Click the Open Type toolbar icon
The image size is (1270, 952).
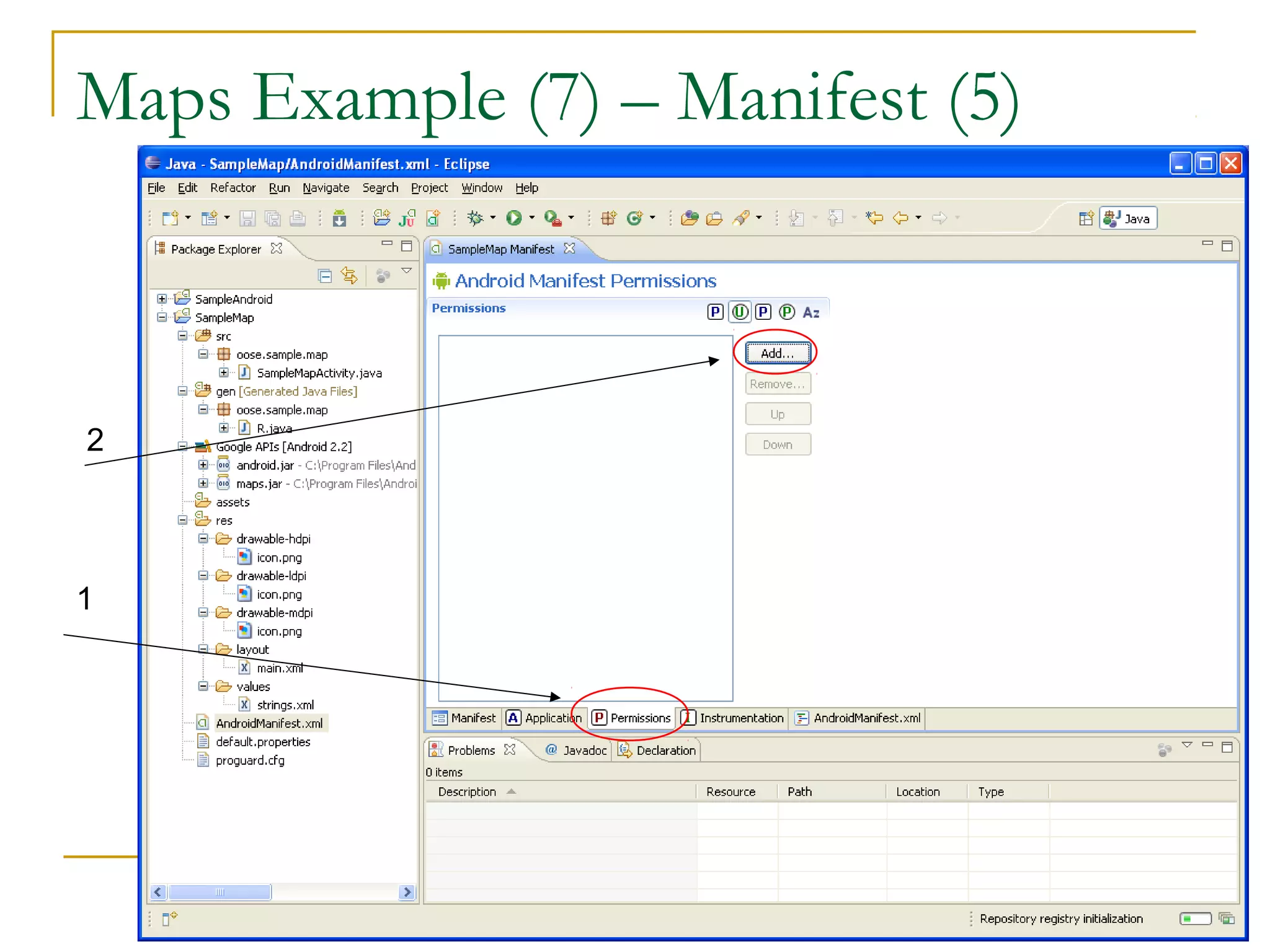tap(690, 218)
